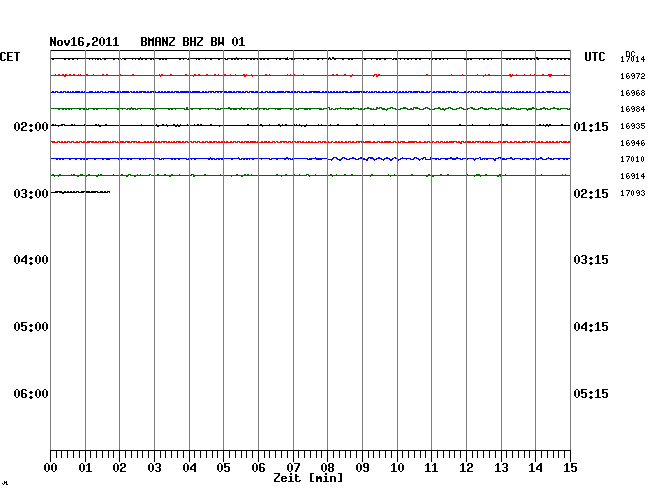Click the 04:15 UTC time label
Screen dimensions: 650x494
pyautogui.click(x=591, y=327)
